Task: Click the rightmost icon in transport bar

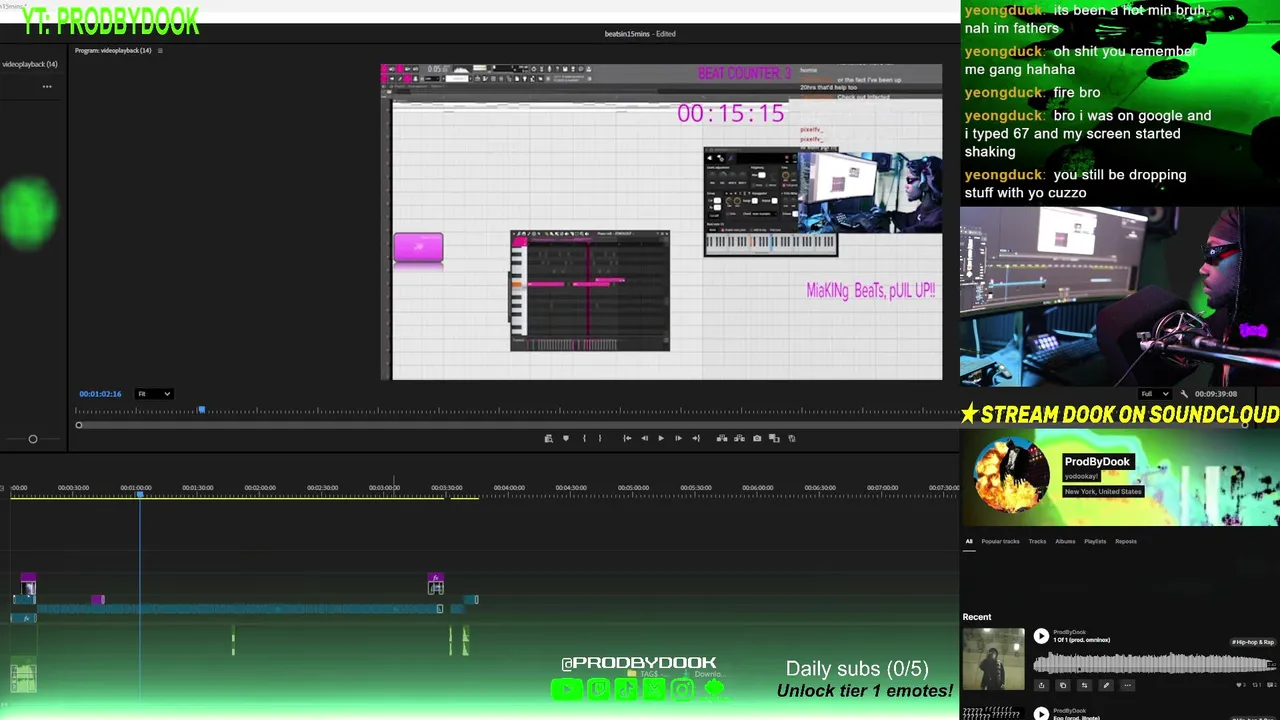Action: click(791, 438)
